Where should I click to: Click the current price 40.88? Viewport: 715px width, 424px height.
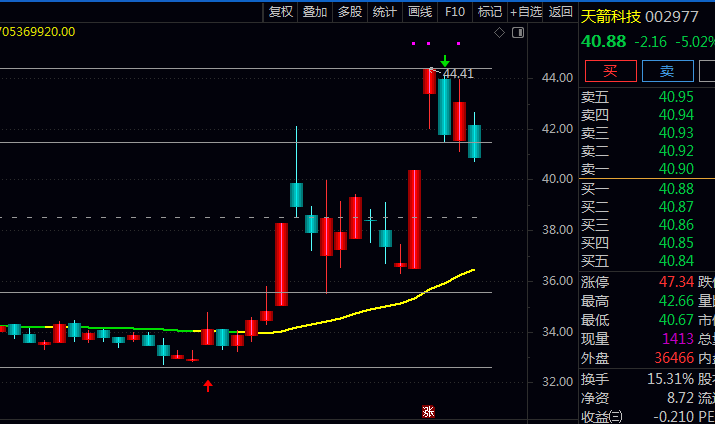(604, 41)
